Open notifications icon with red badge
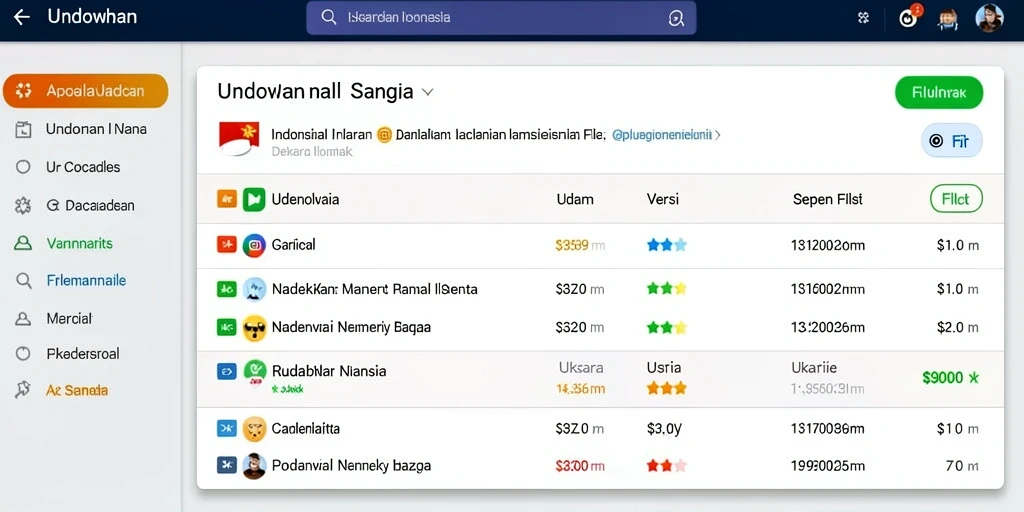 [x=908, y=18]
